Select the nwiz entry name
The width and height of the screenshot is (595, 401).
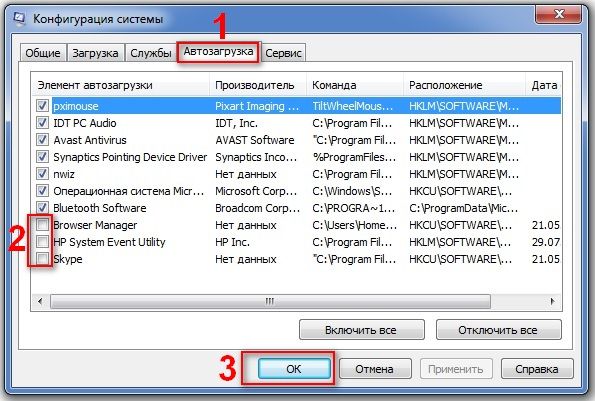coord(64,174)
